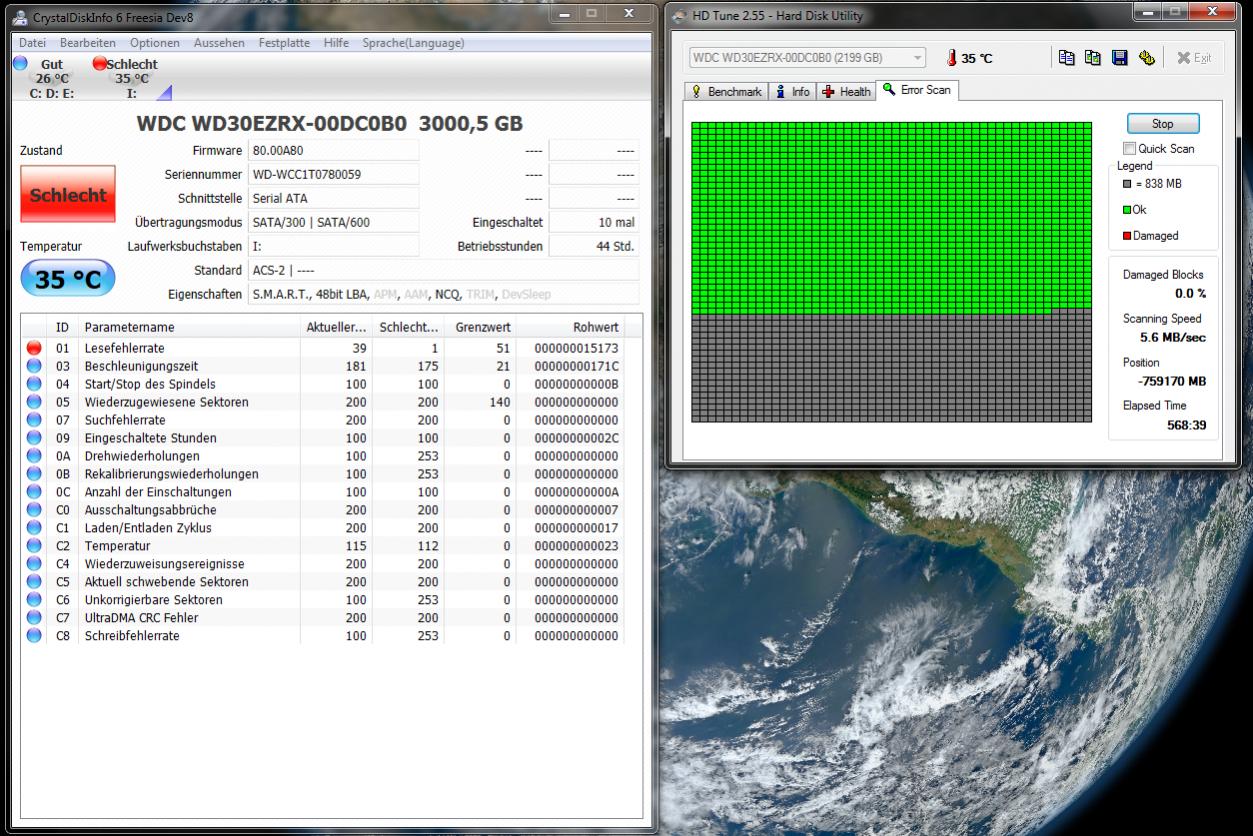
Task: Click blue status dot for Schreibfehlerrate row
Action: (35, 636)
